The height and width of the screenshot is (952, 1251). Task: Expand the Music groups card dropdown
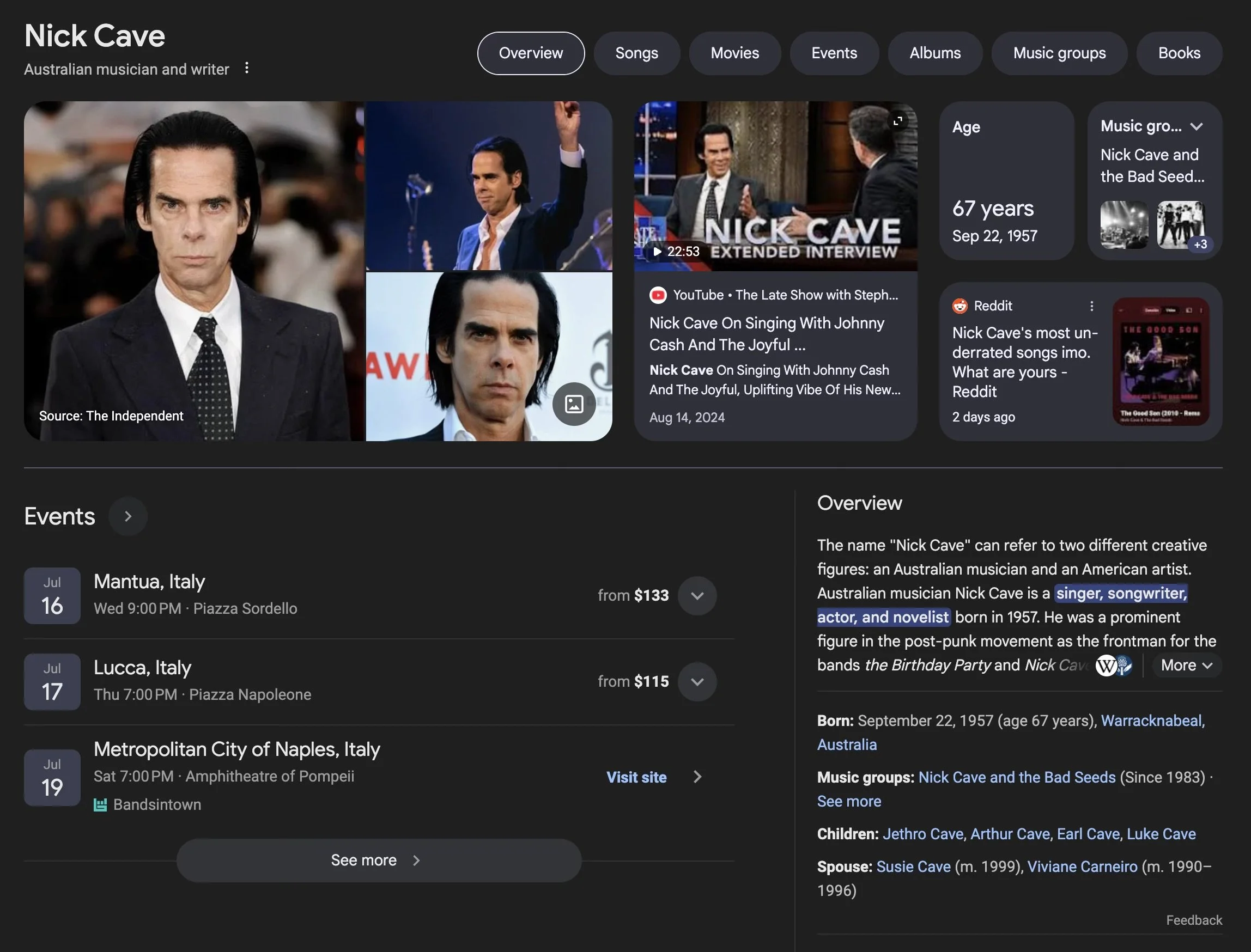click(1196, 126)
